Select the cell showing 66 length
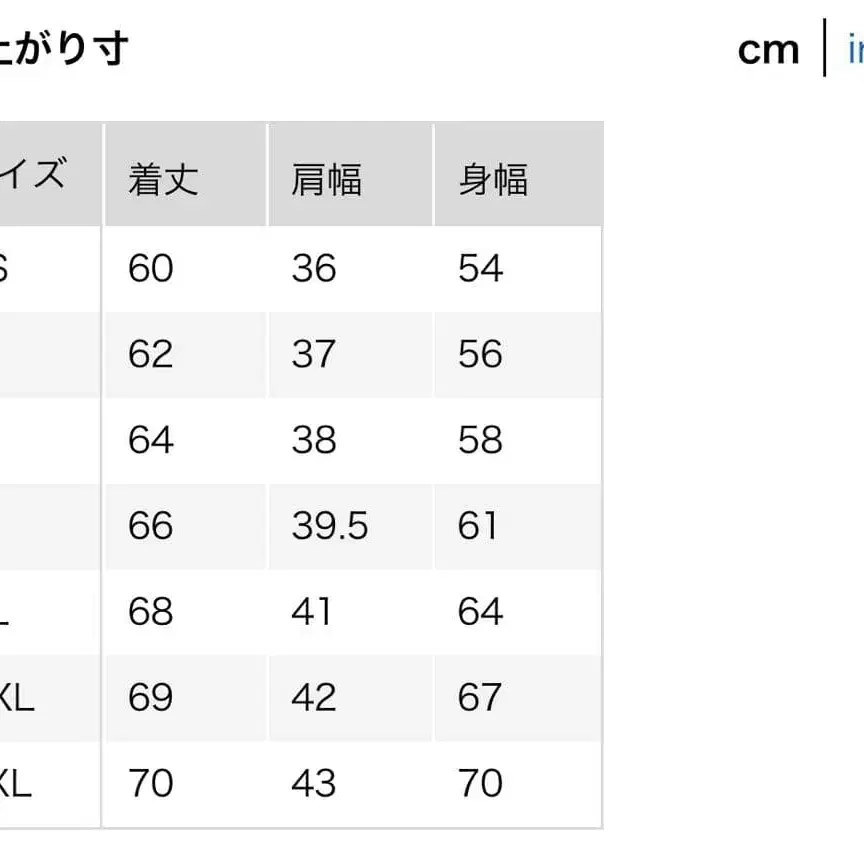Screen dimensions: 864x864 (x=149, y=525)
